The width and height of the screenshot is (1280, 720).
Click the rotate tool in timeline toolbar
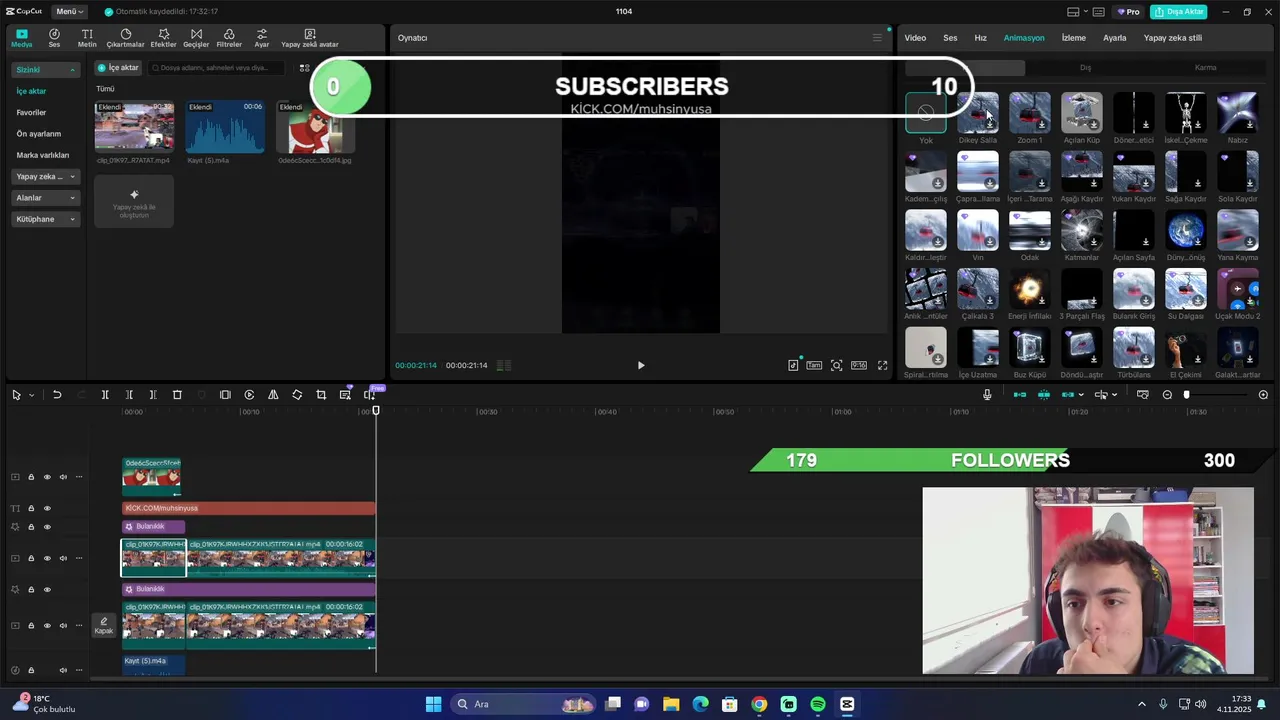[x=297, y=395]
